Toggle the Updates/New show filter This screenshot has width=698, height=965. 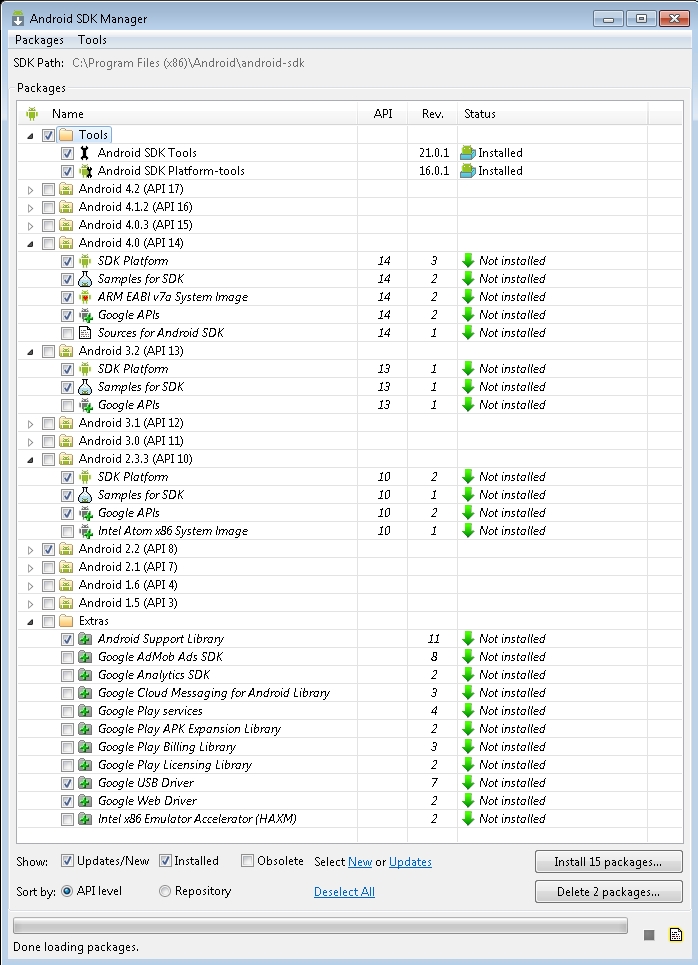pyautogui.click(x=68, y=861)
